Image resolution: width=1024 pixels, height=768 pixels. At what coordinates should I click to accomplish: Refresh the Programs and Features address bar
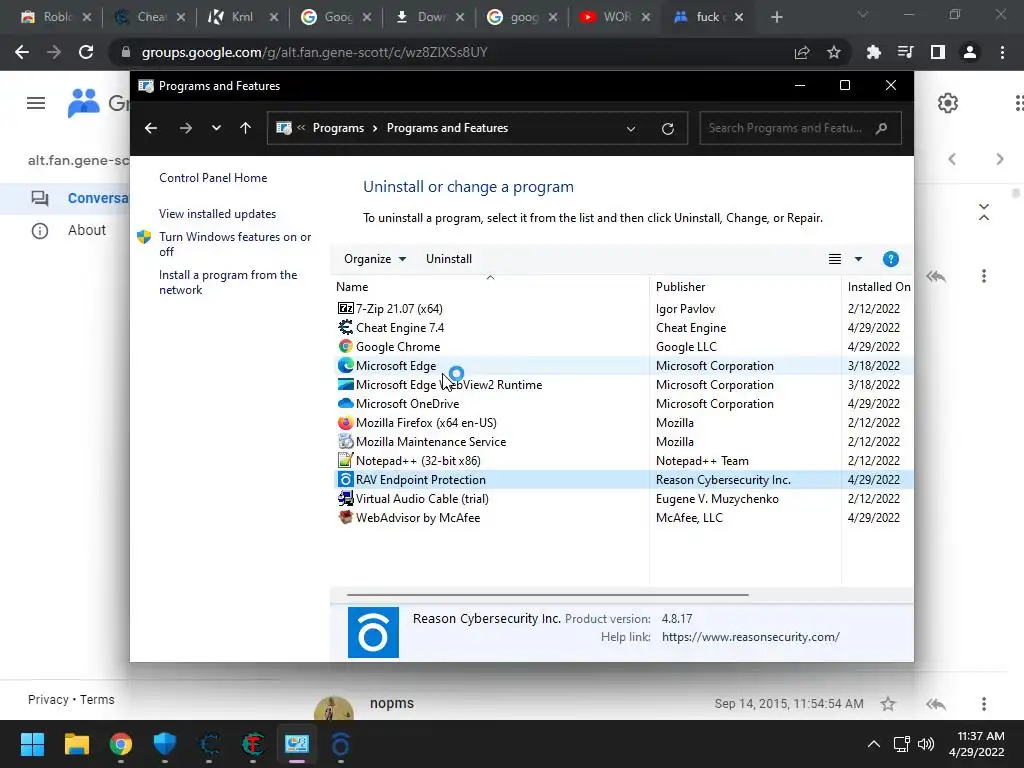tap(667, 128)
